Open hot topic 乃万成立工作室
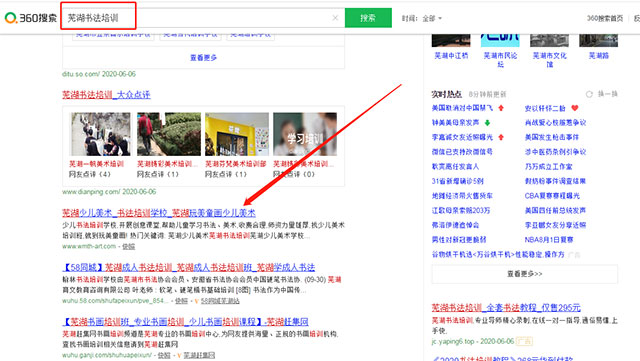640x361 pixels. (549, 167)
